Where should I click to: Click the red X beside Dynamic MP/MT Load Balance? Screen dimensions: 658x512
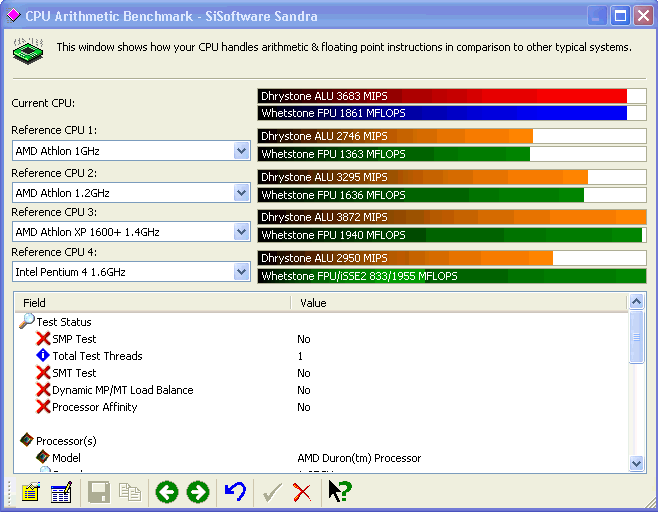point(43,389)
